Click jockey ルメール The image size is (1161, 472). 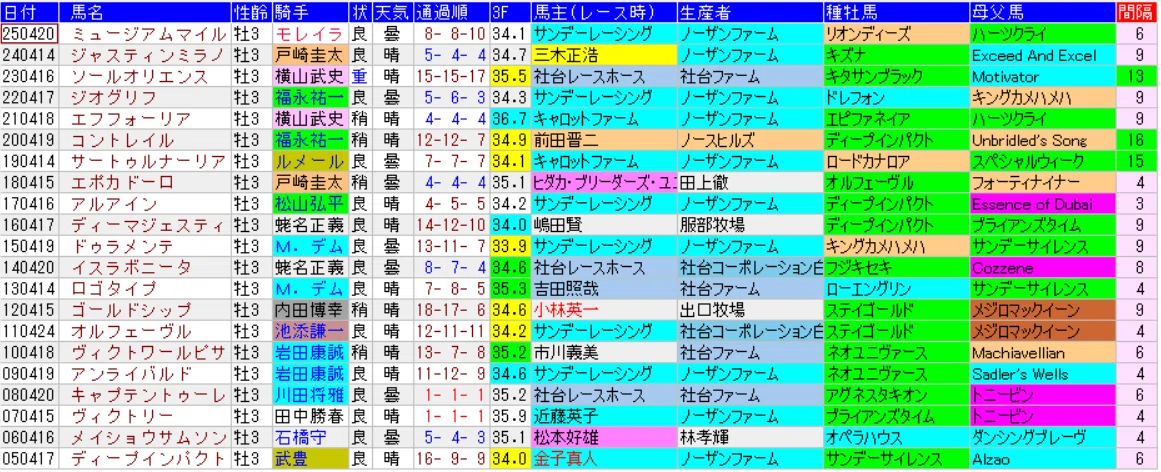[x=309, y=162]
